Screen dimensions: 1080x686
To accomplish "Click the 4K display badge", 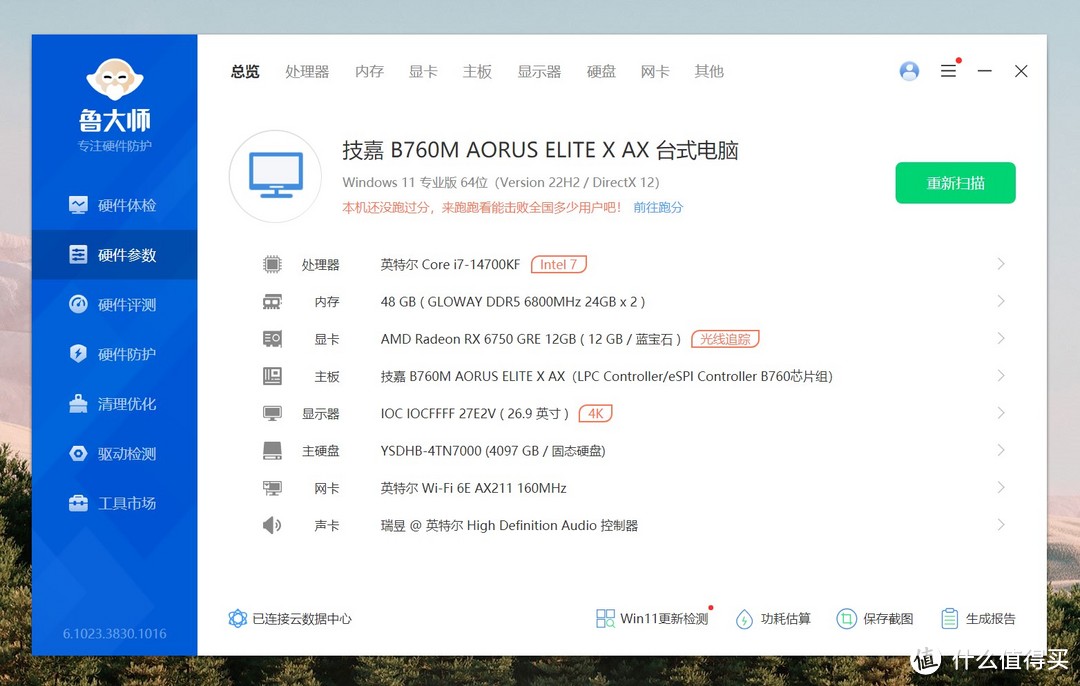I will pyautogui.click(x=596, y=413).
